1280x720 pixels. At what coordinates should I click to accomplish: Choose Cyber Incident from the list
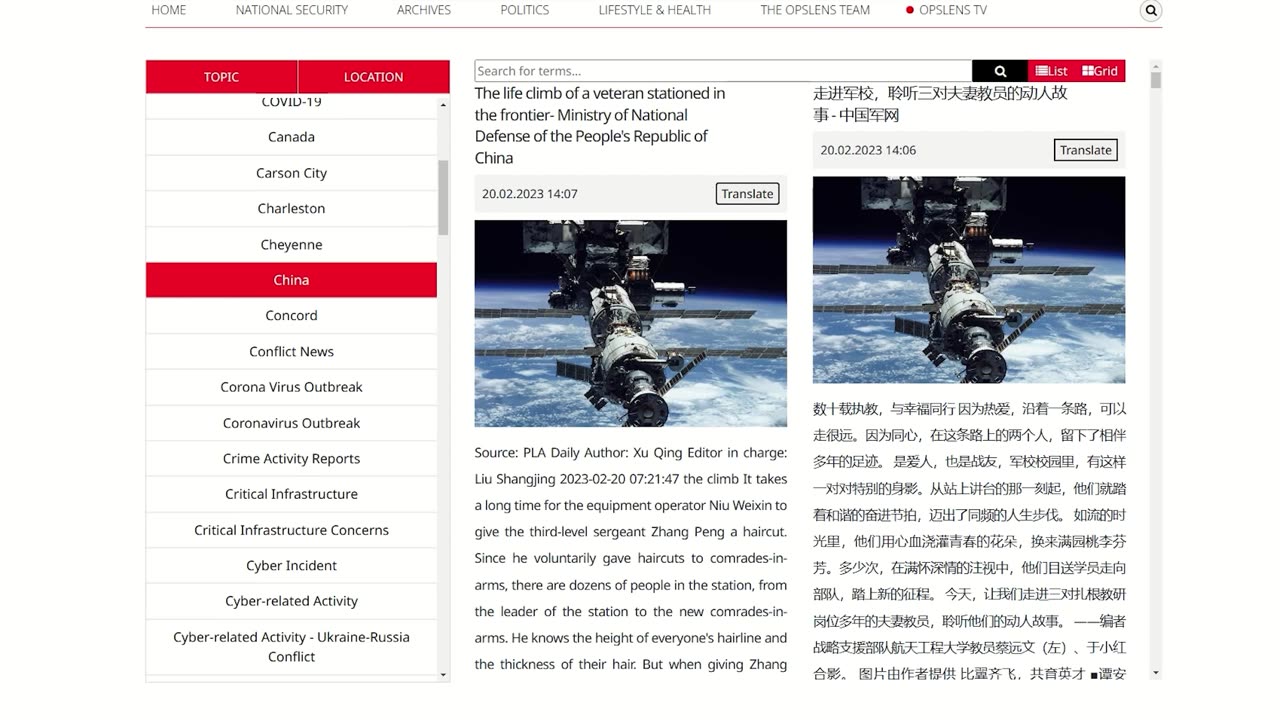click(291, 566)
